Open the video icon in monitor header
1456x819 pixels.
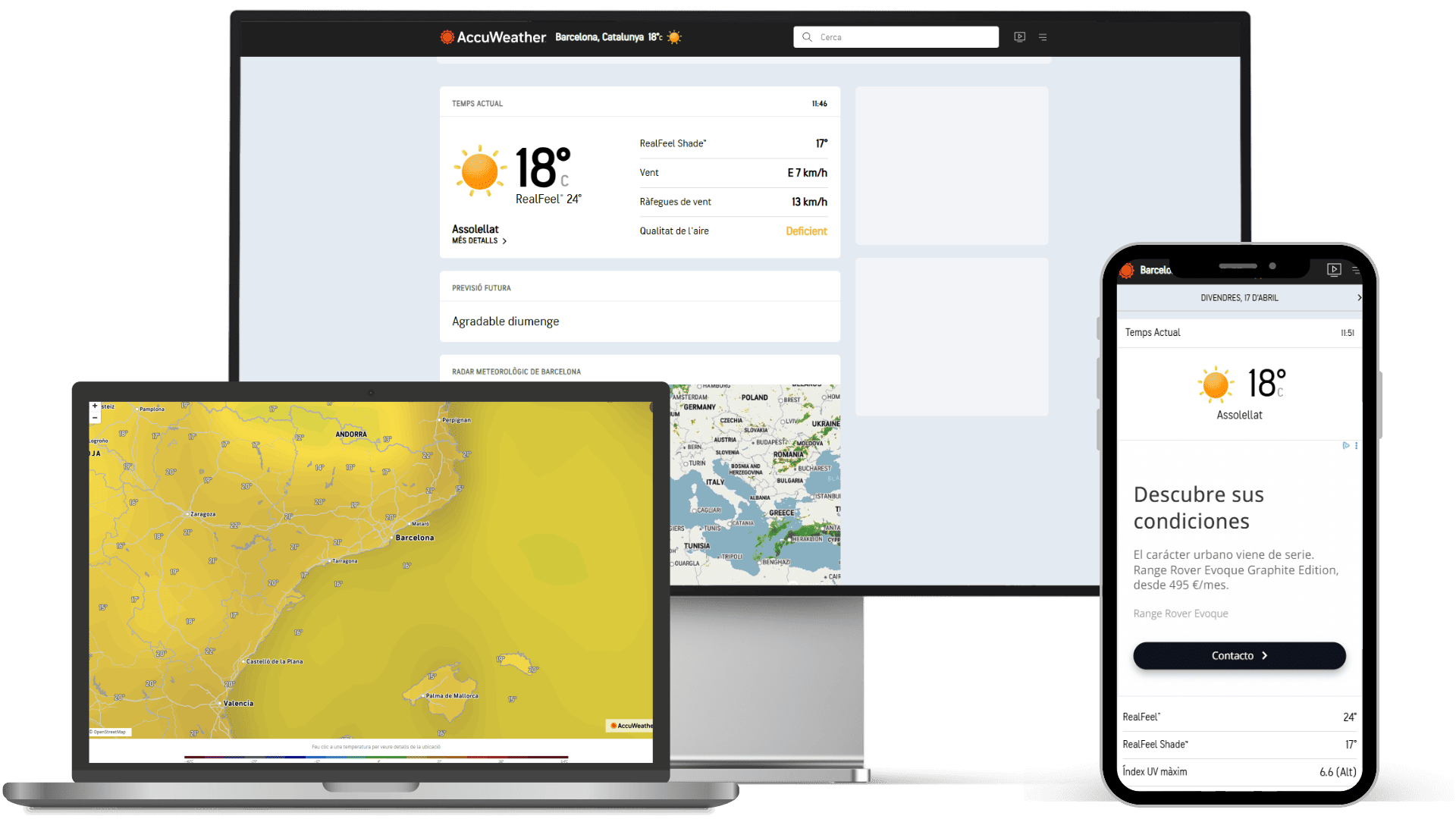[x=1019, y=37]
